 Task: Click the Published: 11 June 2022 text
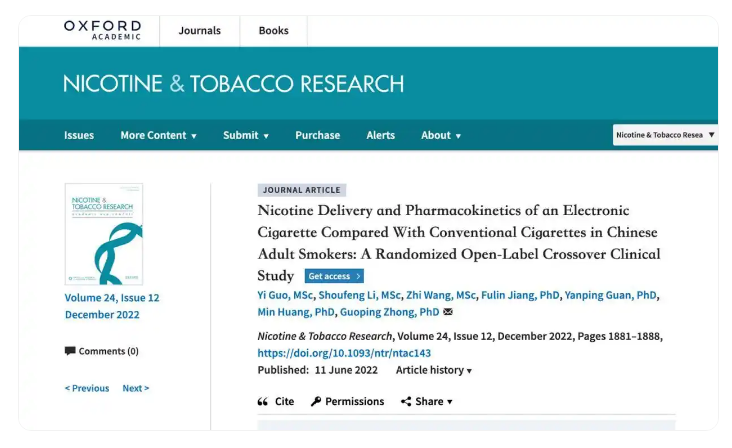pos(317,371)
